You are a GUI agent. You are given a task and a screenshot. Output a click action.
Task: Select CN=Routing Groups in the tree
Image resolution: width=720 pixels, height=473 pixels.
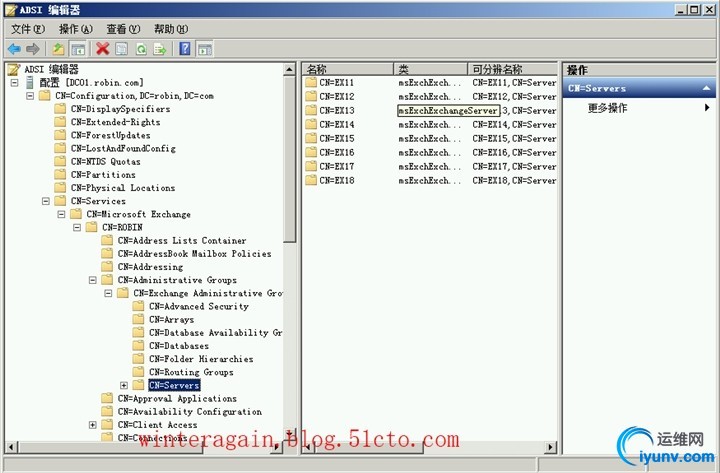[191, 372]
